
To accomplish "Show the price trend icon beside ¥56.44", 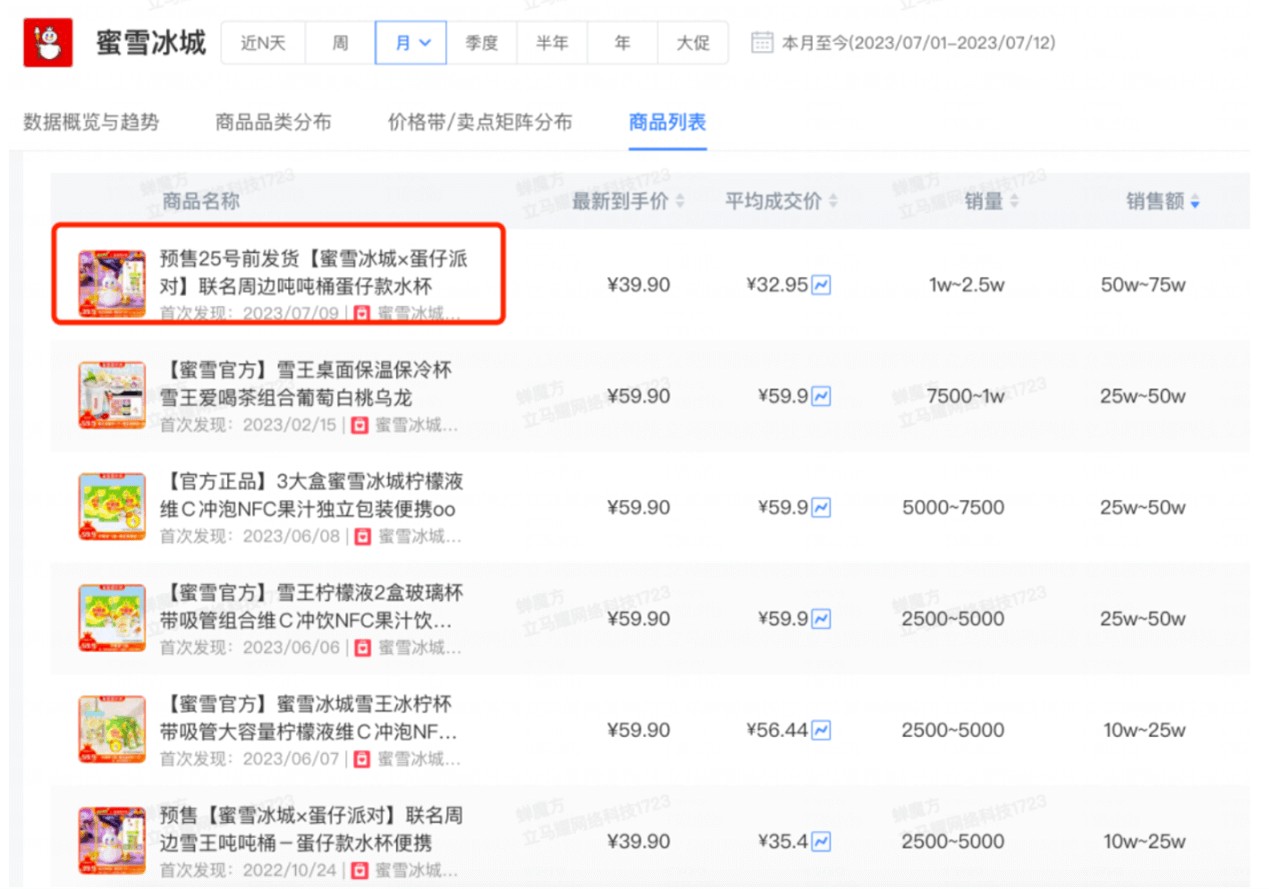I will 821,730.
